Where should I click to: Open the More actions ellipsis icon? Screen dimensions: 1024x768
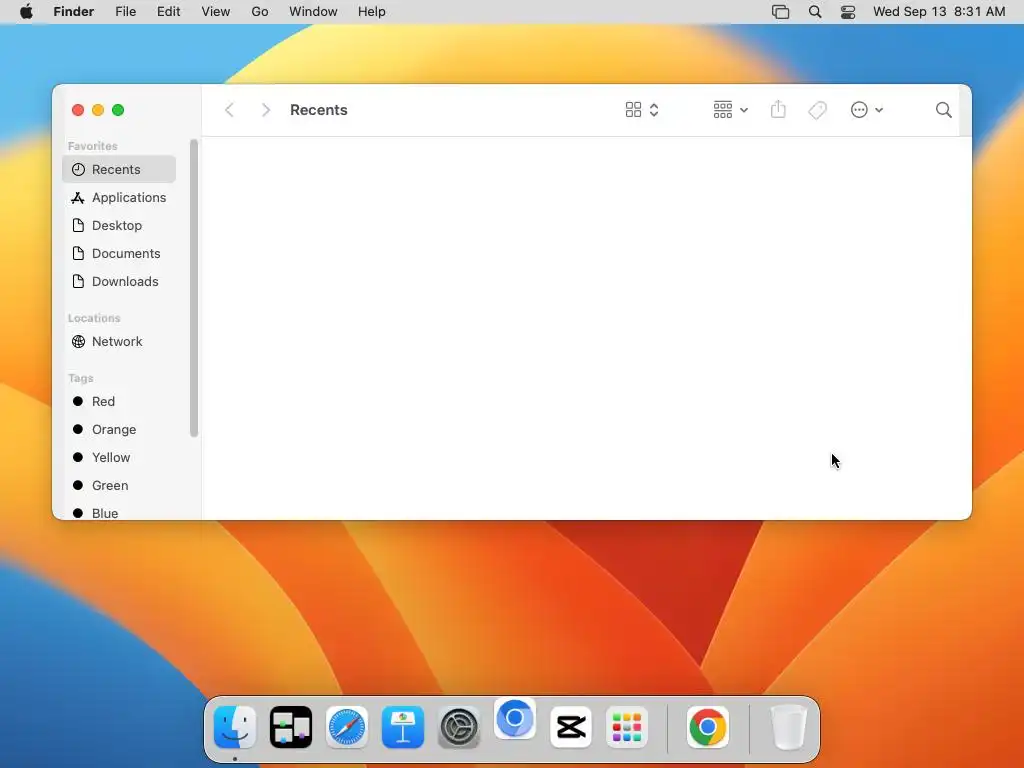(859, 110)
